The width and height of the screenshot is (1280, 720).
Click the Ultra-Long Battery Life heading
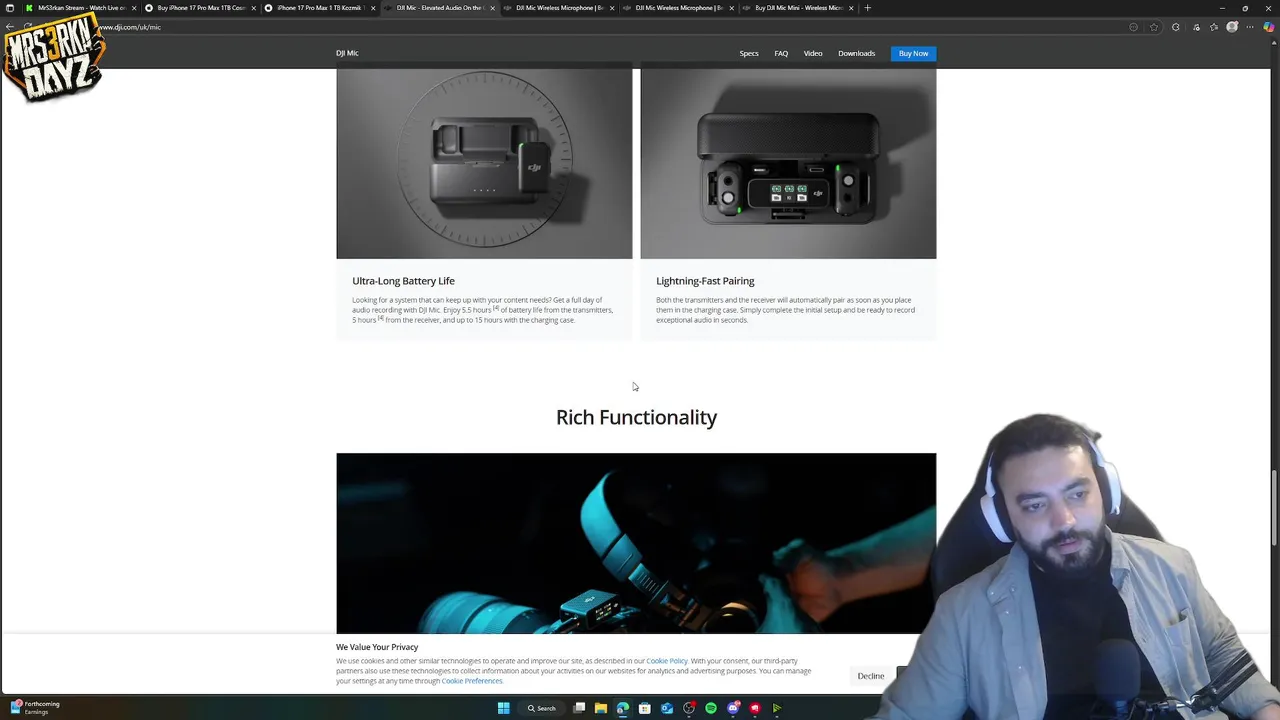point(403,281)
